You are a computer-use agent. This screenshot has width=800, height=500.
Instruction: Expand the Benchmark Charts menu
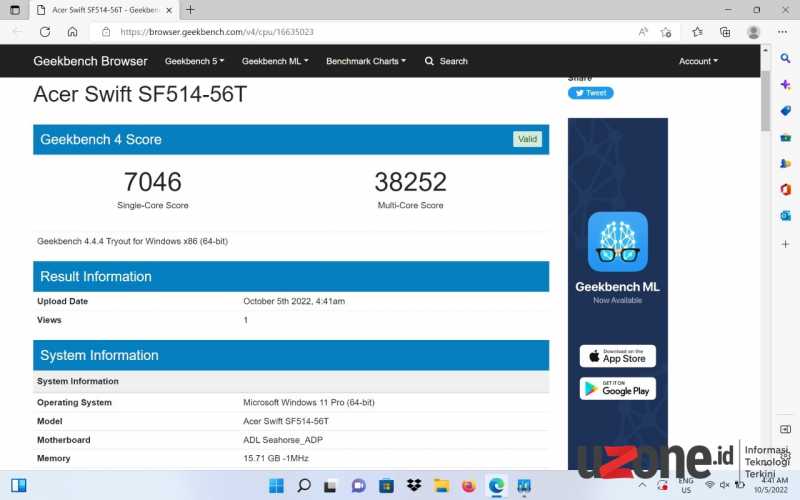click(366, 61)
